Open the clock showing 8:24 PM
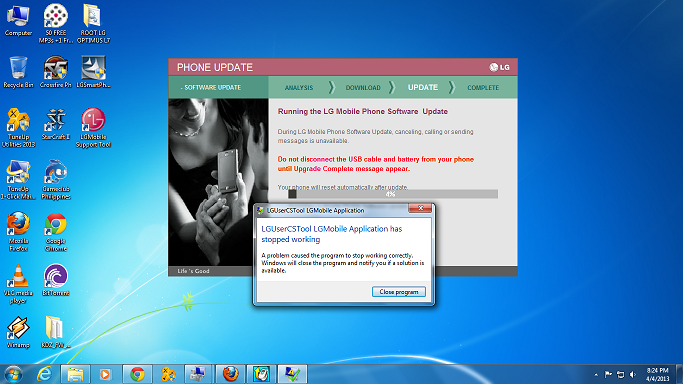The height and width of the screenshot is (384, 683). click(657, 374)
